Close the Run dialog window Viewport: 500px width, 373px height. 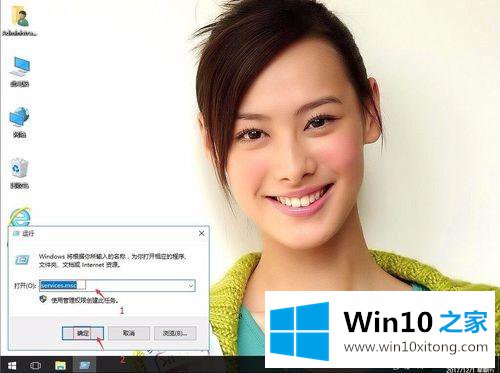click(x=201, y=233)
